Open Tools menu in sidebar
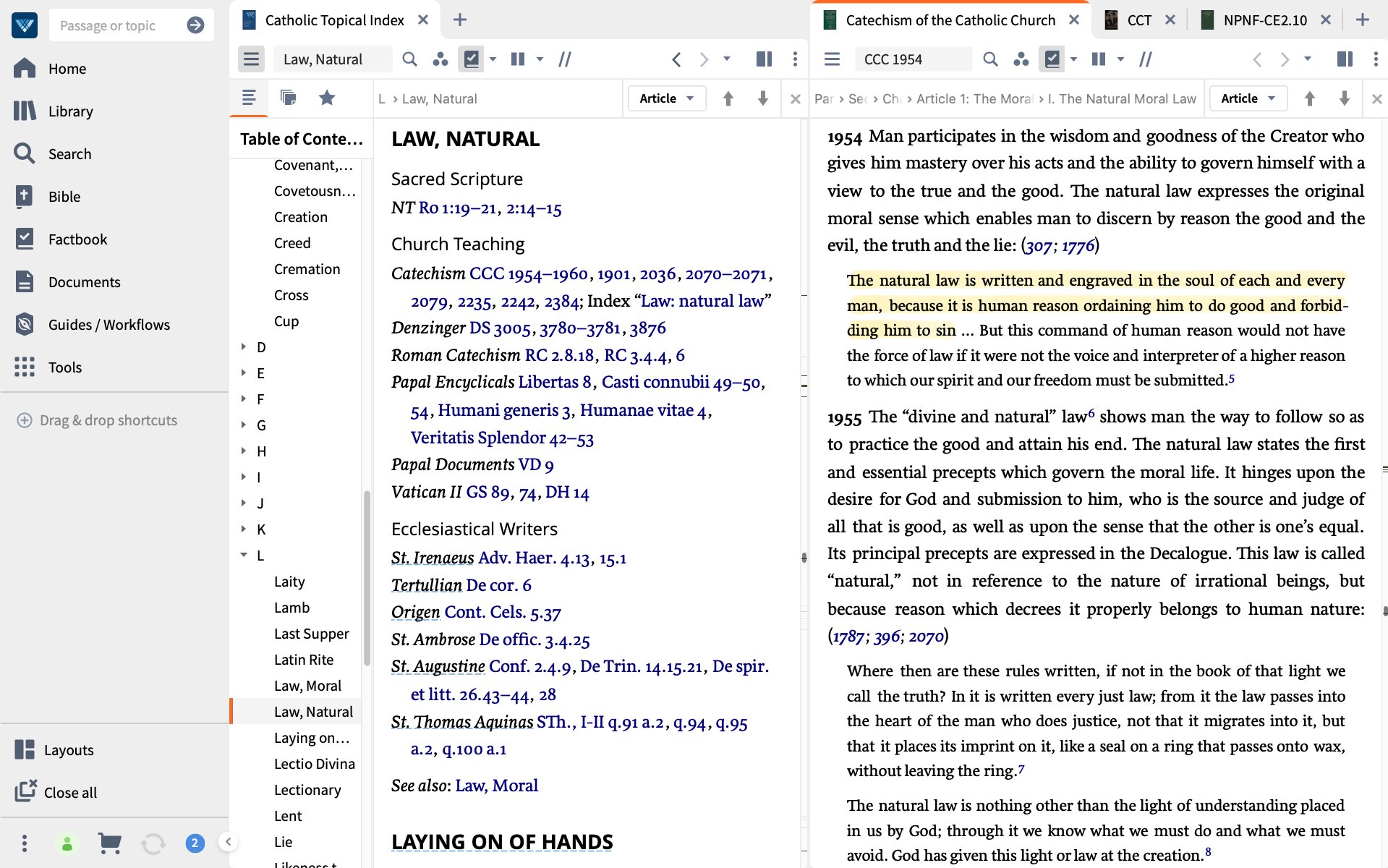Image resolution: width=1388 pixels, height=868 pixels. point(64,367)
